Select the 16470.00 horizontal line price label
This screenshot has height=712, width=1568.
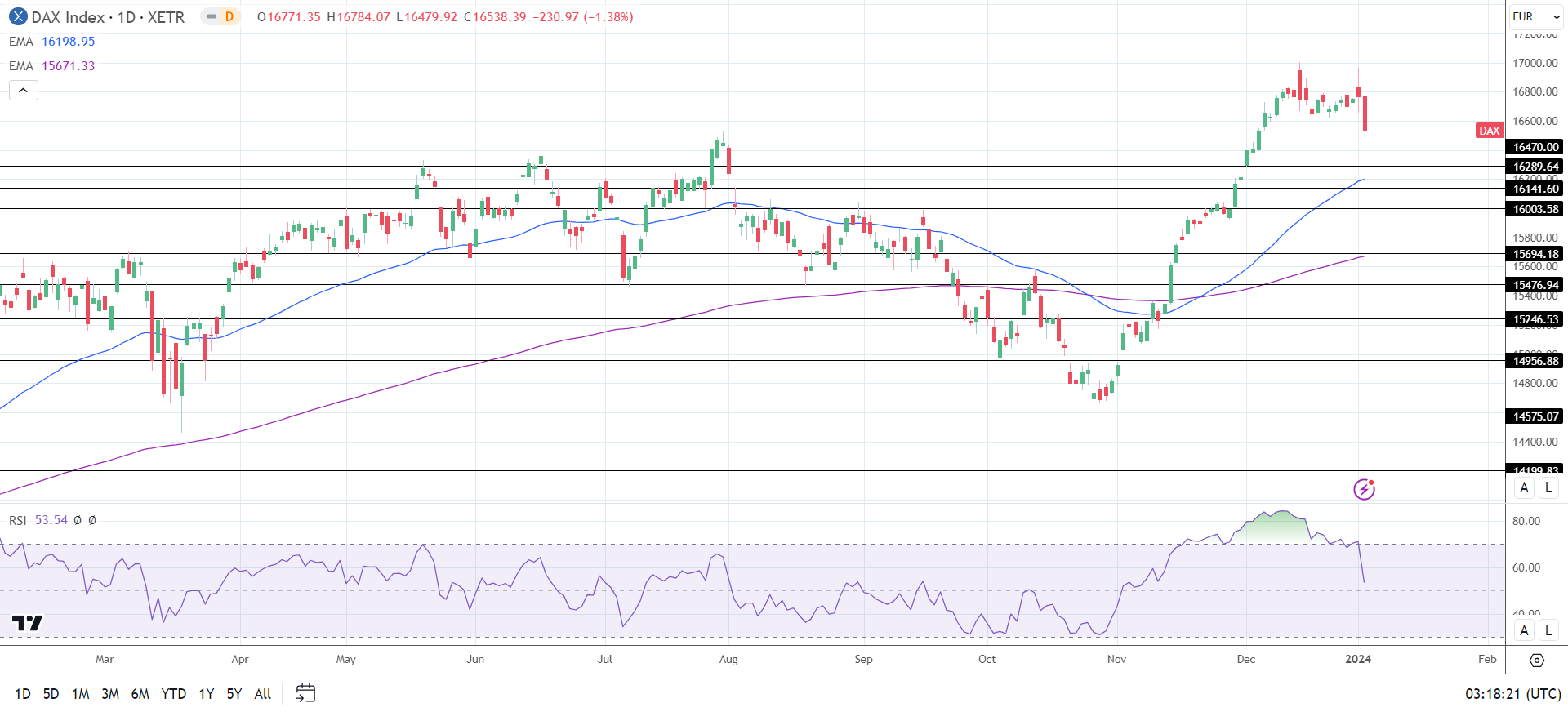click(x=1535, y=147)
